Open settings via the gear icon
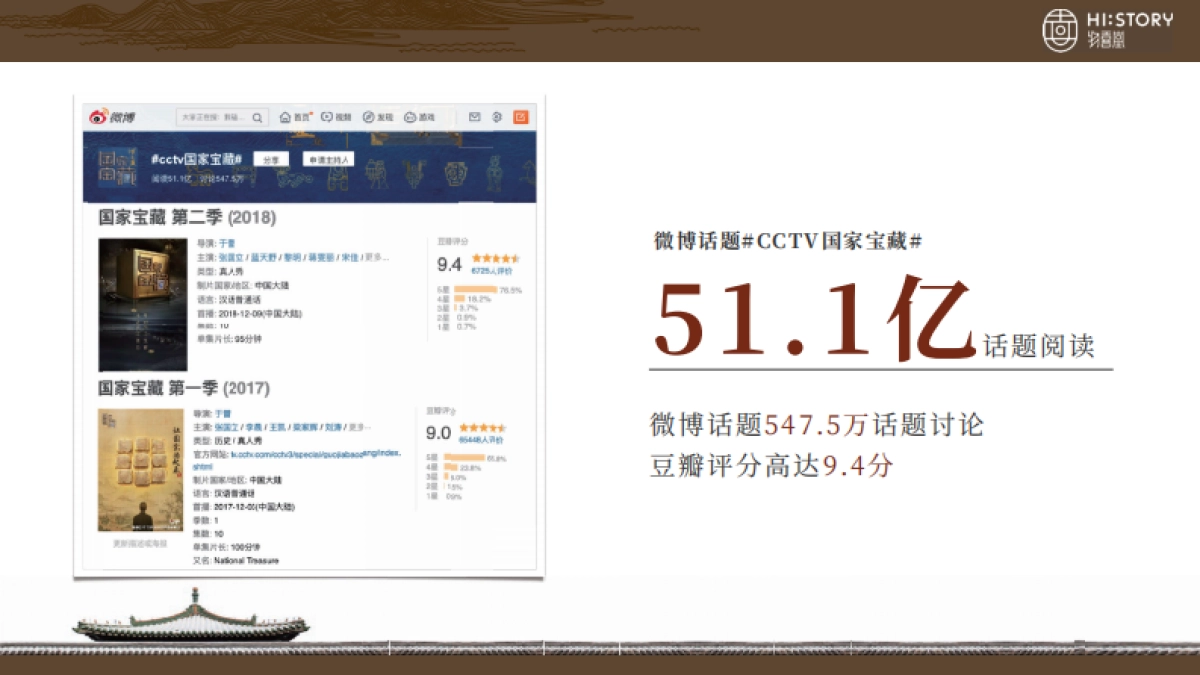This screenshot has height=675, width=1200. (x=495, y=118)
